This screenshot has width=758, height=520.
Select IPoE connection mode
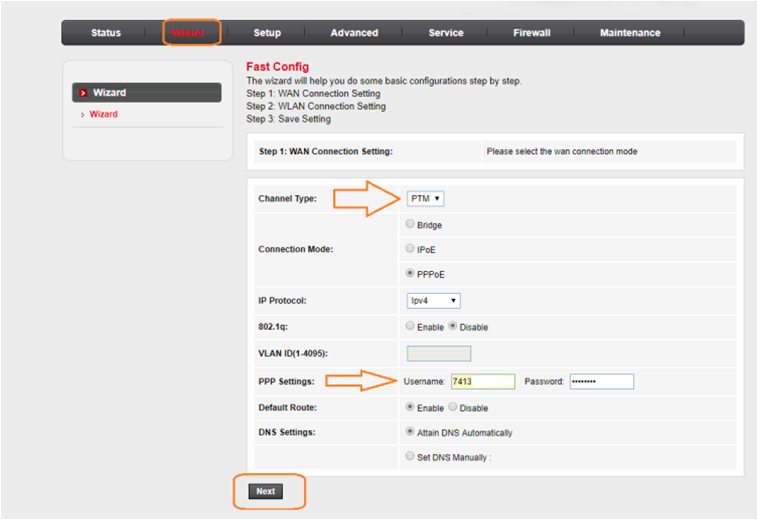pyautogui.click(x=410, y=249)
